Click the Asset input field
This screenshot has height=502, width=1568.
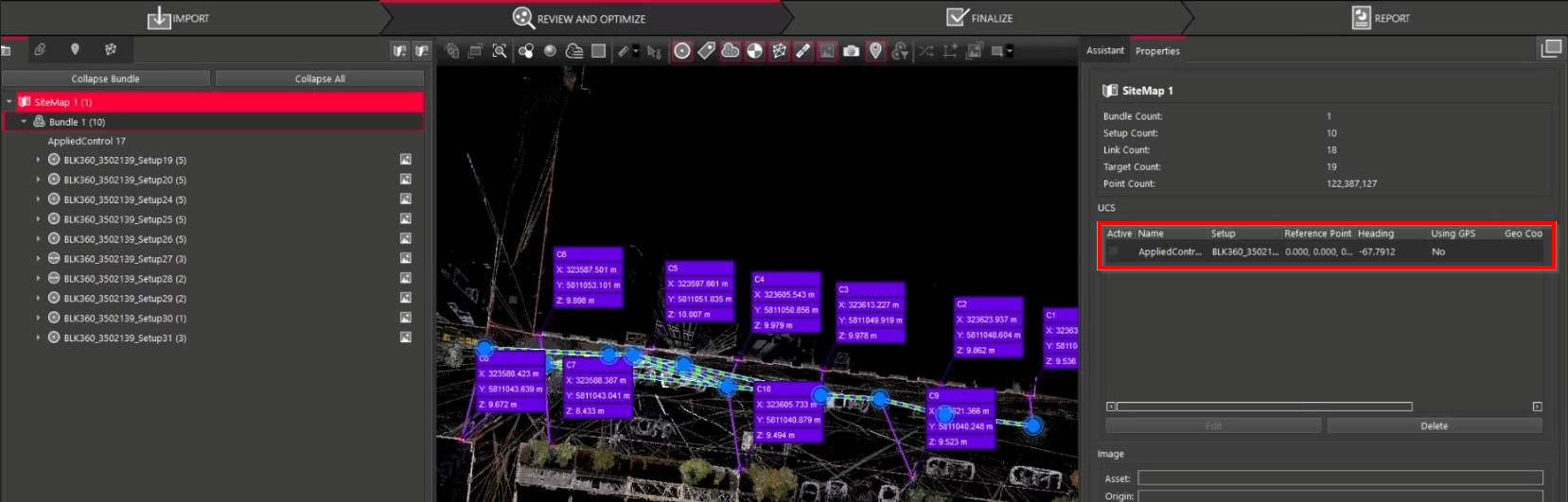coord(1339,478)
